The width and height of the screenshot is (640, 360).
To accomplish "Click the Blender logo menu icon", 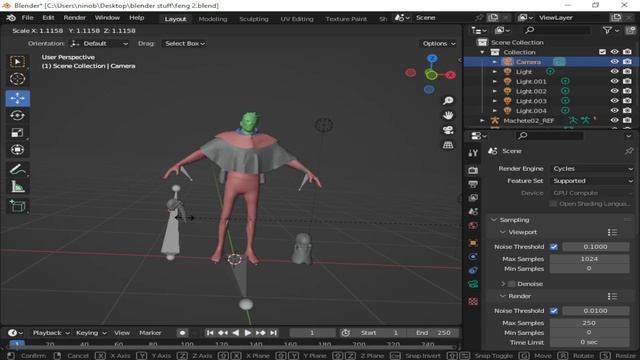I will (11, 18).
